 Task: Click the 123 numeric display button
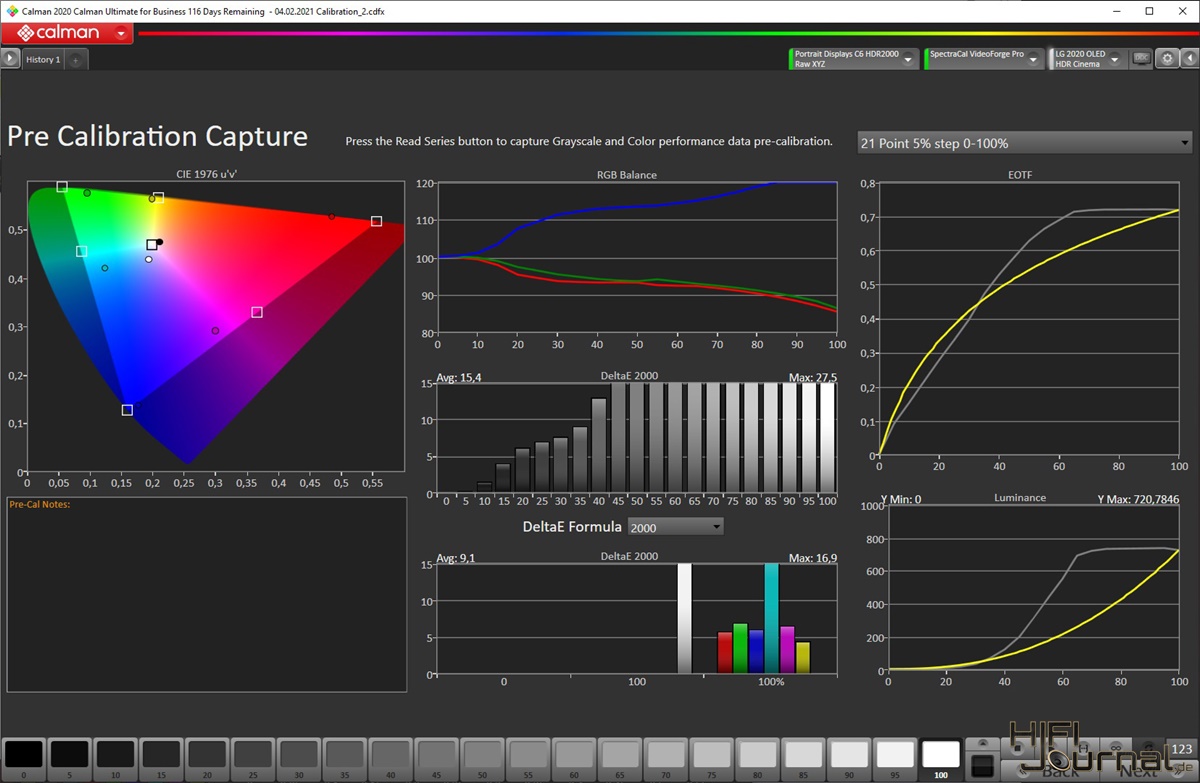click(1181, 750)
